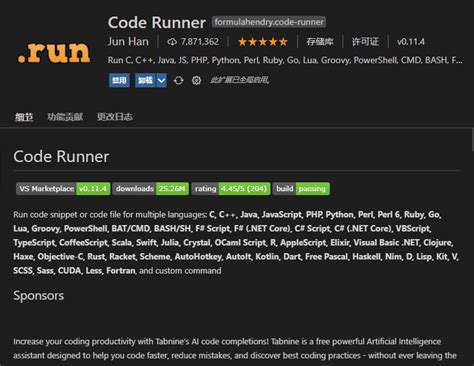The image size is (474, 366).
Task: Click the rating 4.45/5 badge
Action: [231, 189]
